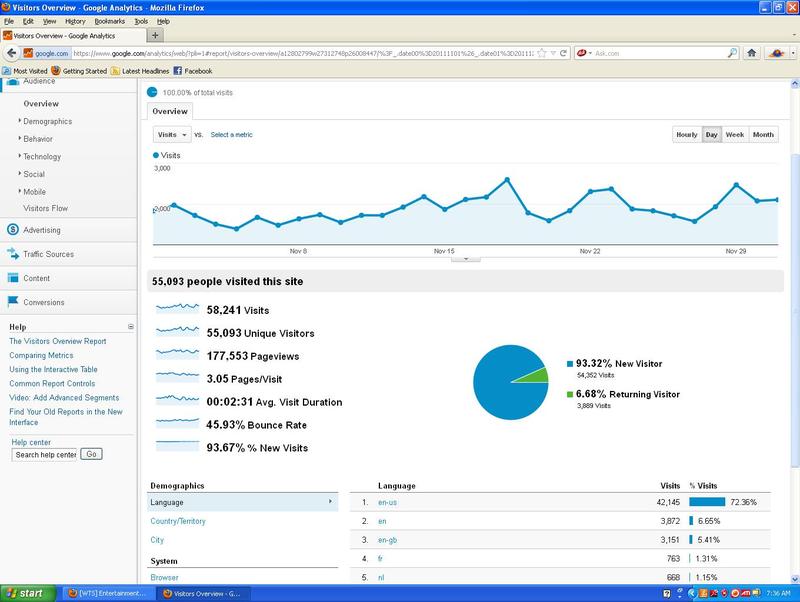Open Video: Add Advanced Segments help link
The image size is (800, 602).
coord(64,397)
